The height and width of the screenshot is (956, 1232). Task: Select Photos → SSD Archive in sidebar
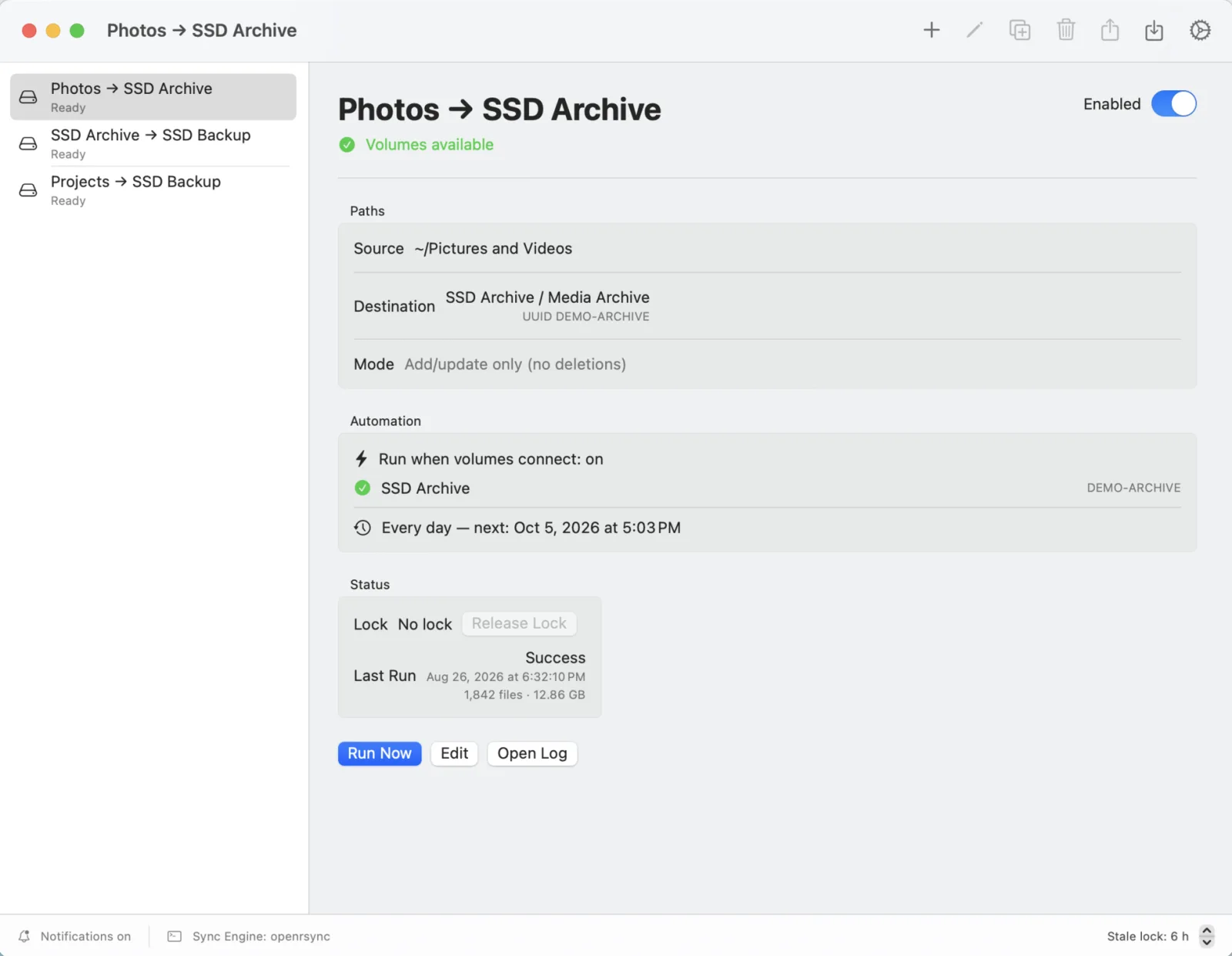(x=153, y=97)
